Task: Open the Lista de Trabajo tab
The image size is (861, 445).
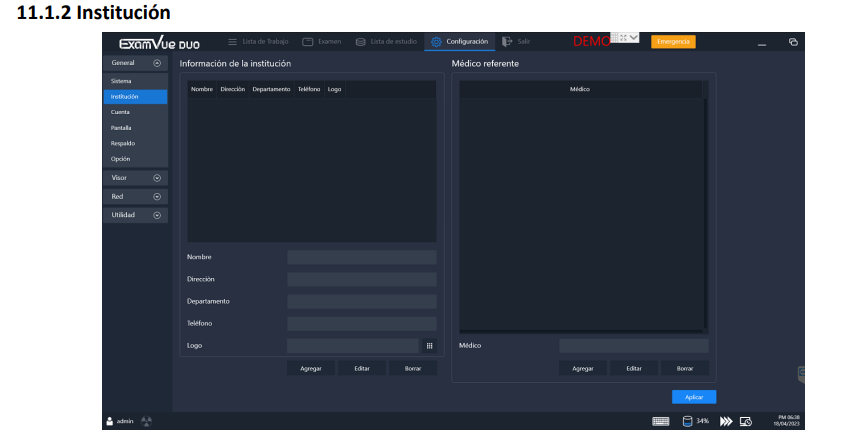Action: (x=258, y=42)
